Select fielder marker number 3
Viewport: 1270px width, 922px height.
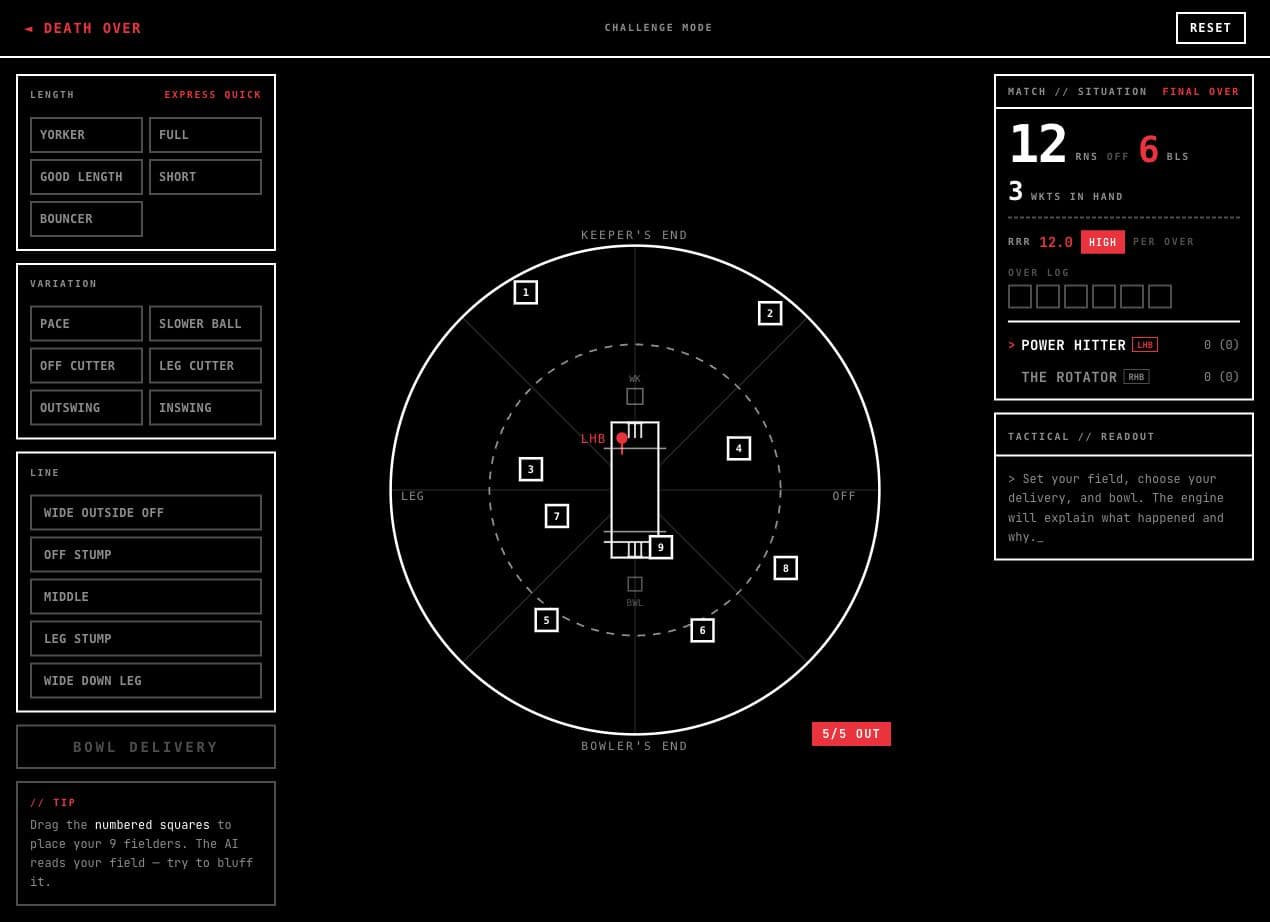(x=531, y=469)
